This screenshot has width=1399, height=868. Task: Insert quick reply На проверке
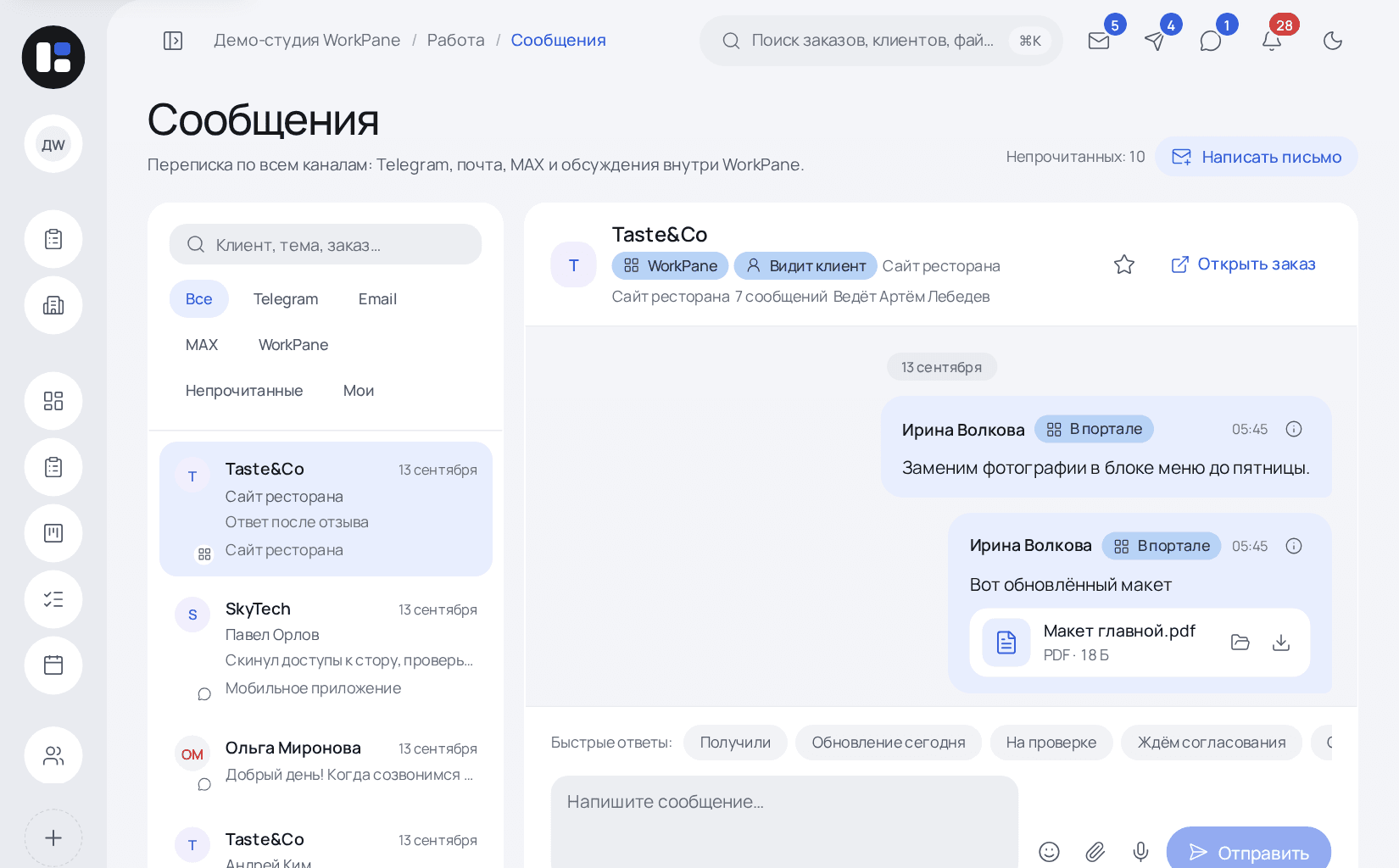(x=1051, y=743)
